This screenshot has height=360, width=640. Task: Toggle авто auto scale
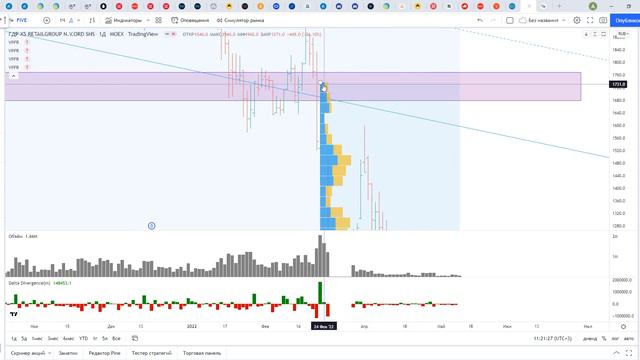click(x=629, y=338)
